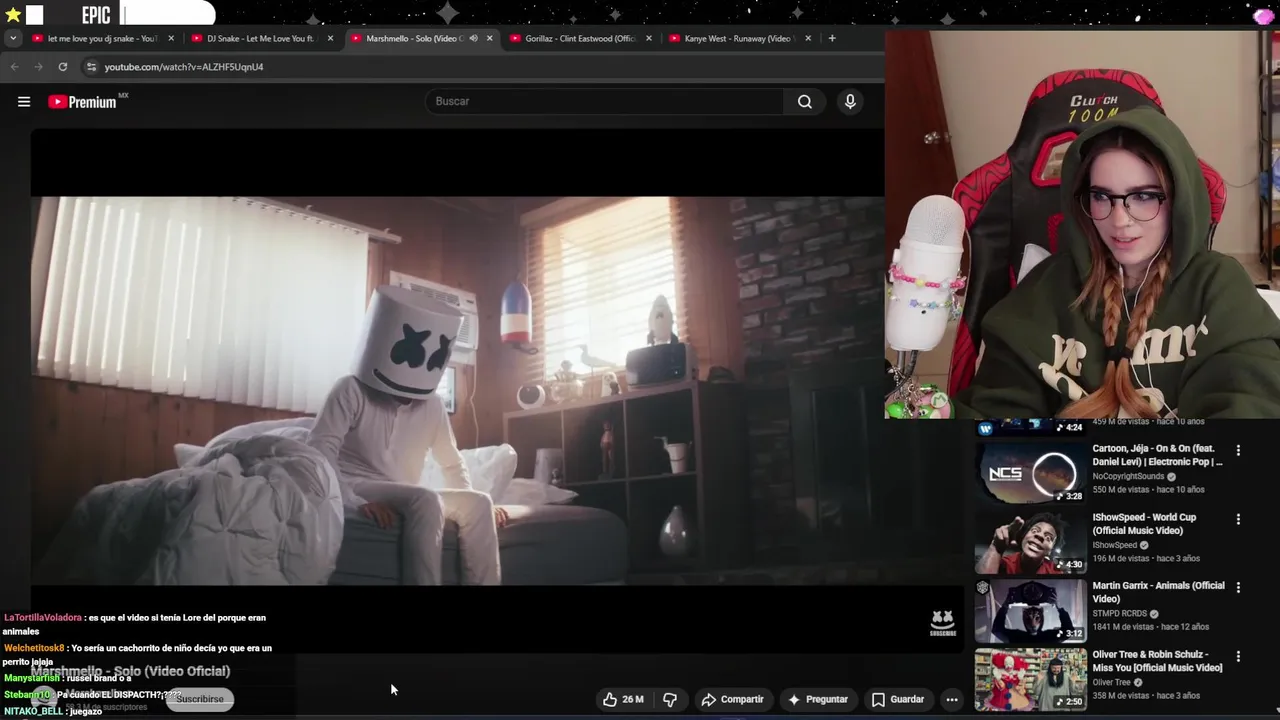Go back using browser back arrow
The width and height of the screenshot is (1280, 720).
coord(14,67)
